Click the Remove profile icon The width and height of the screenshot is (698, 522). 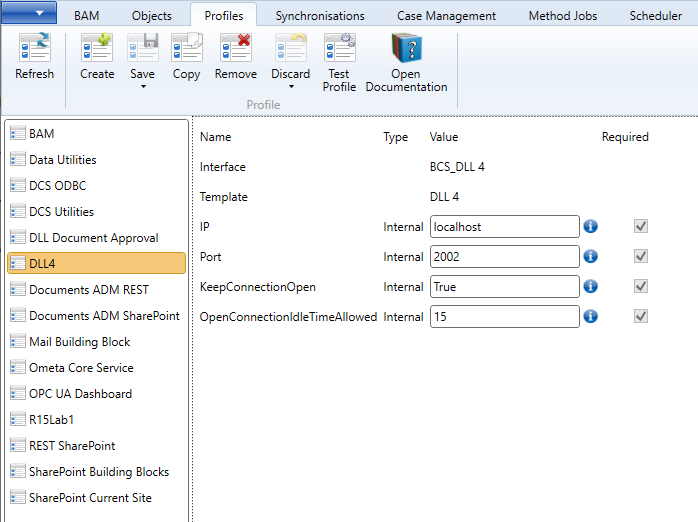[235, 48]
